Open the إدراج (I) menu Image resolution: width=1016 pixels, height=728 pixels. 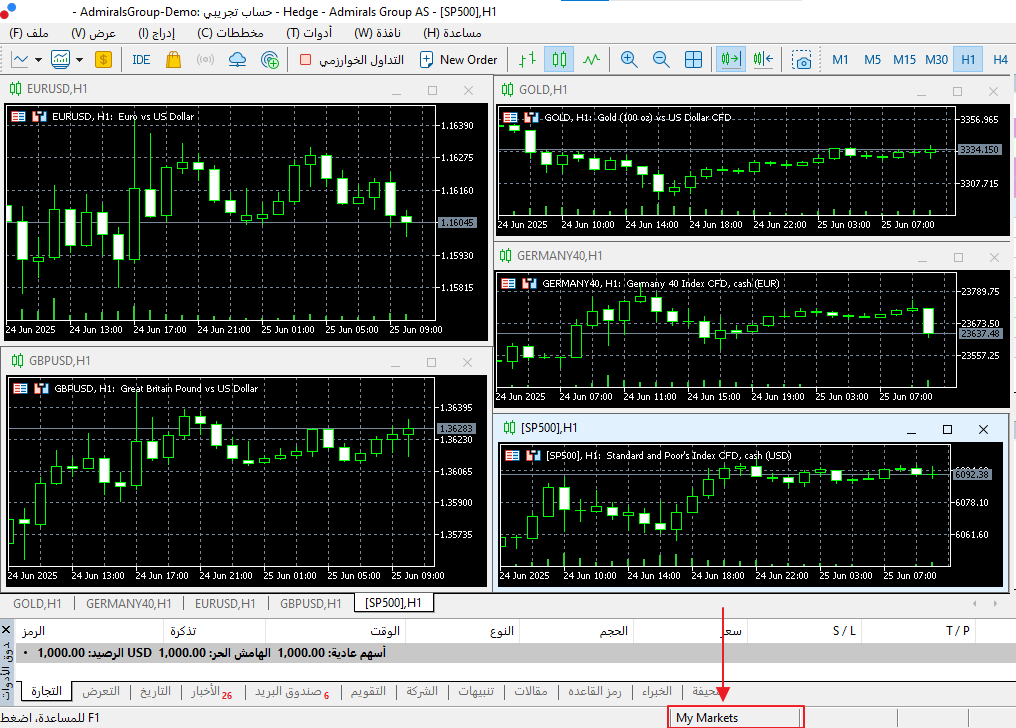156,33
